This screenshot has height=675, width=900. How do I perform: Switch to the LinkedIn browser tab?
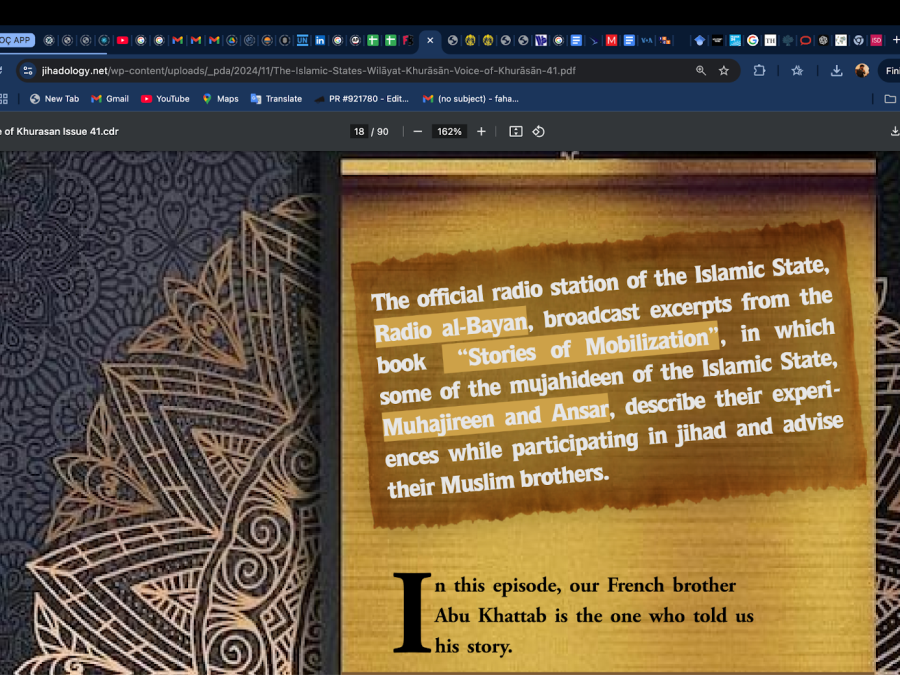point(320,40)
